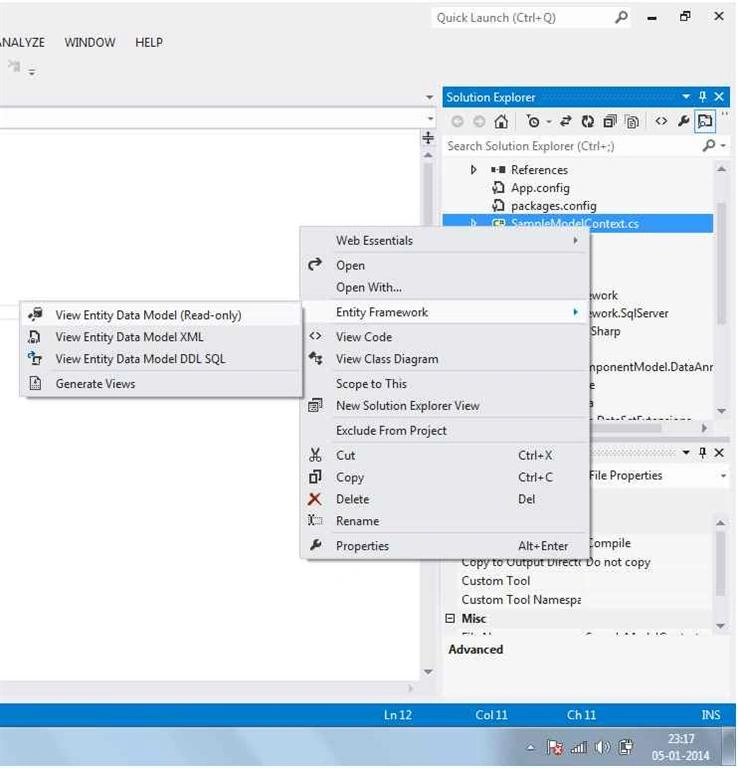Viewport: 738px width, 768px height.
Task: Click the Home icon in Solution Explorer toolbar
Action: 501,121
